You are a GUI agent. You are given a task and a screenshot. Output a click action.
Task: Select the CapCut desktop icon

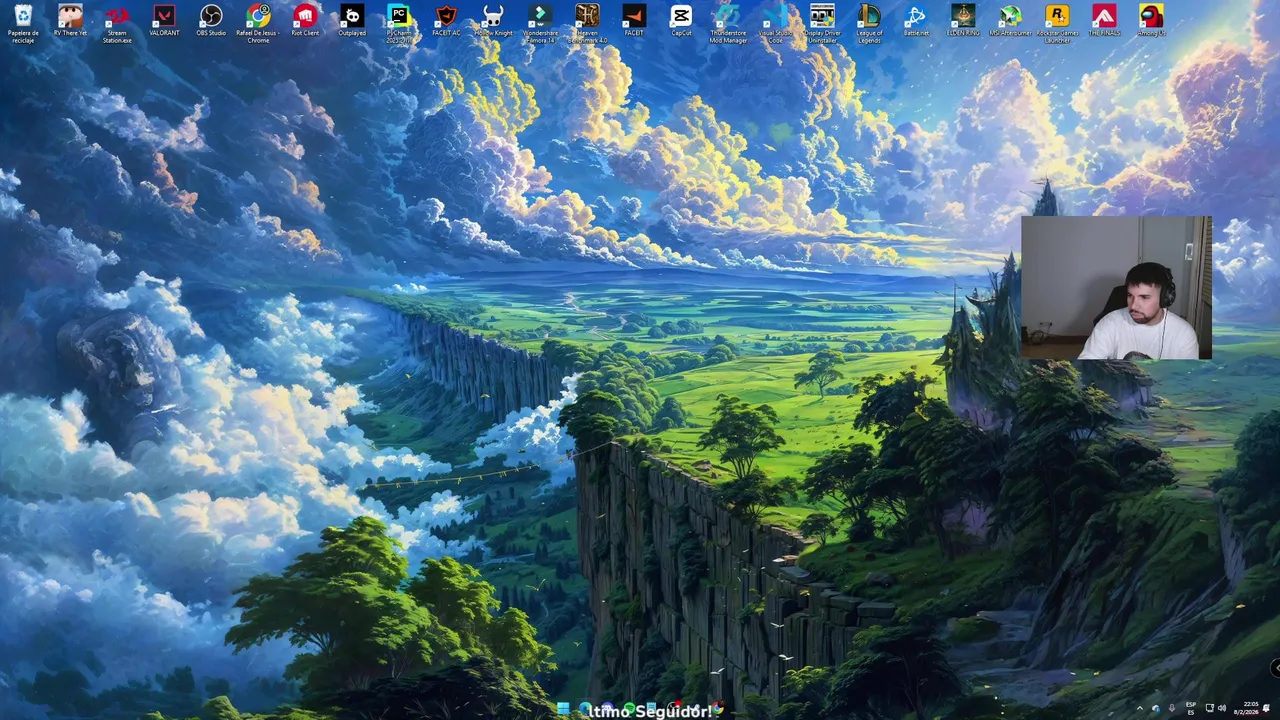[681, 21]
